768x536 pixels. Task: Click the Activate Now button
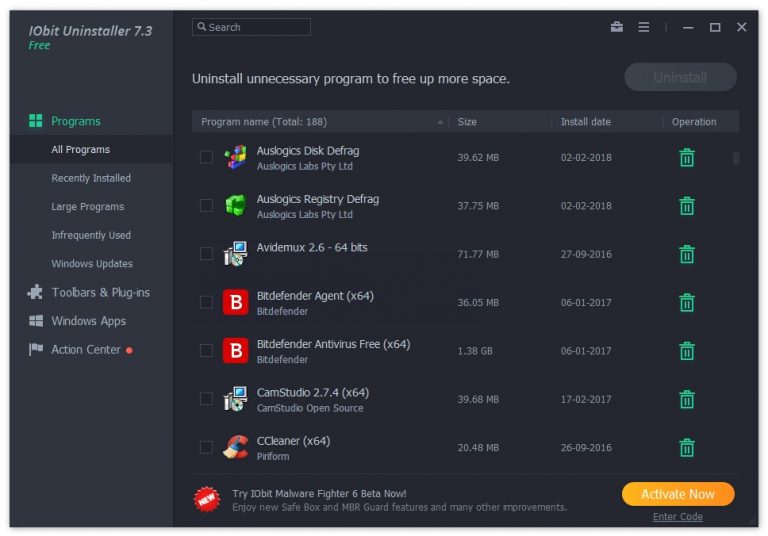click(x=678, y=494)
